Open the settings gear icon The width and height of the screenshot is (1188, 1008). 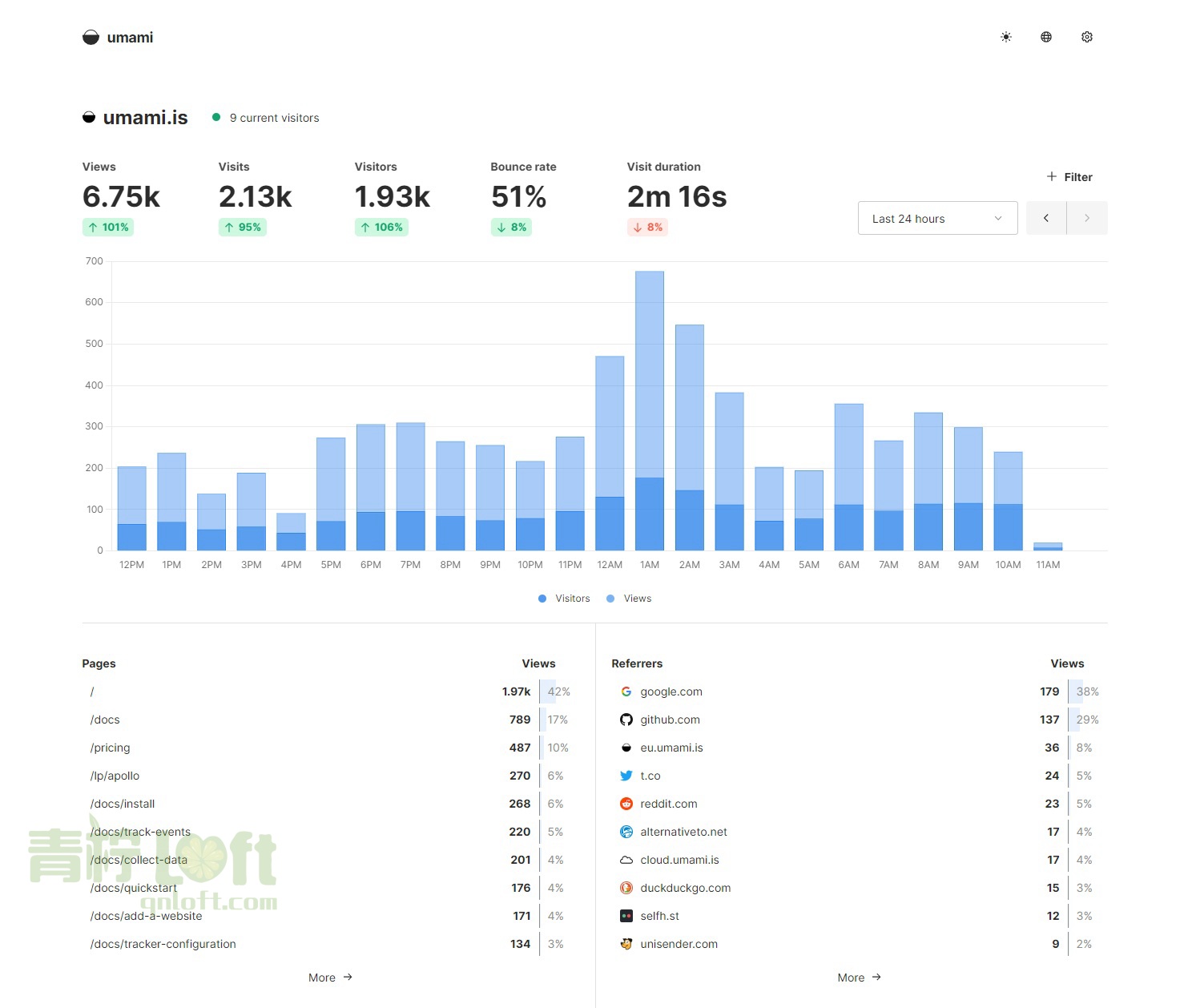pos(1087,37)
